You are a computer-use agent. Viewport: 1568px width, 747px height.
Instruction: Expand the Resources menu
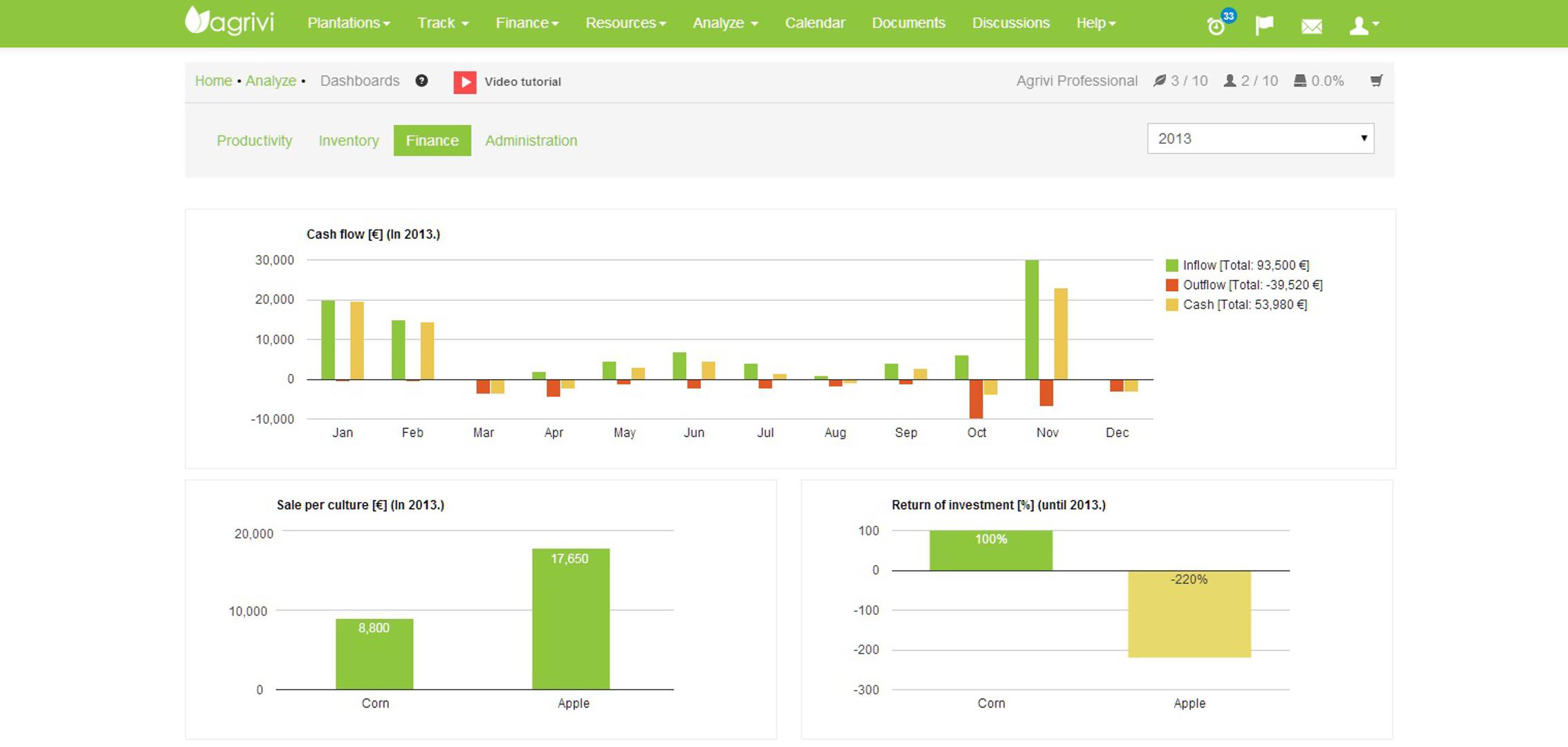pos(625,23)
